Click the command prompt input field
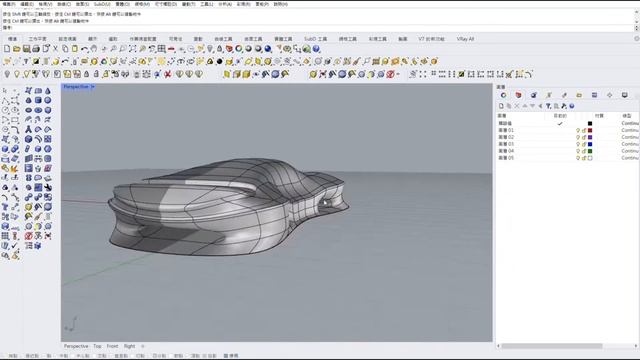640x360 pixels. [x=318, y=28]
